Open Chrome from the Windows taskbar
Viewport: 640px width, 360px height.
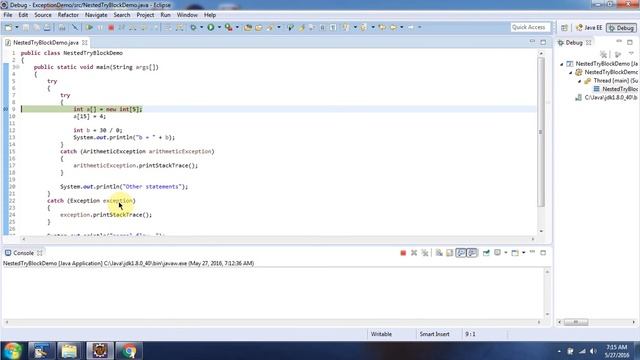[x=129, y=351]
